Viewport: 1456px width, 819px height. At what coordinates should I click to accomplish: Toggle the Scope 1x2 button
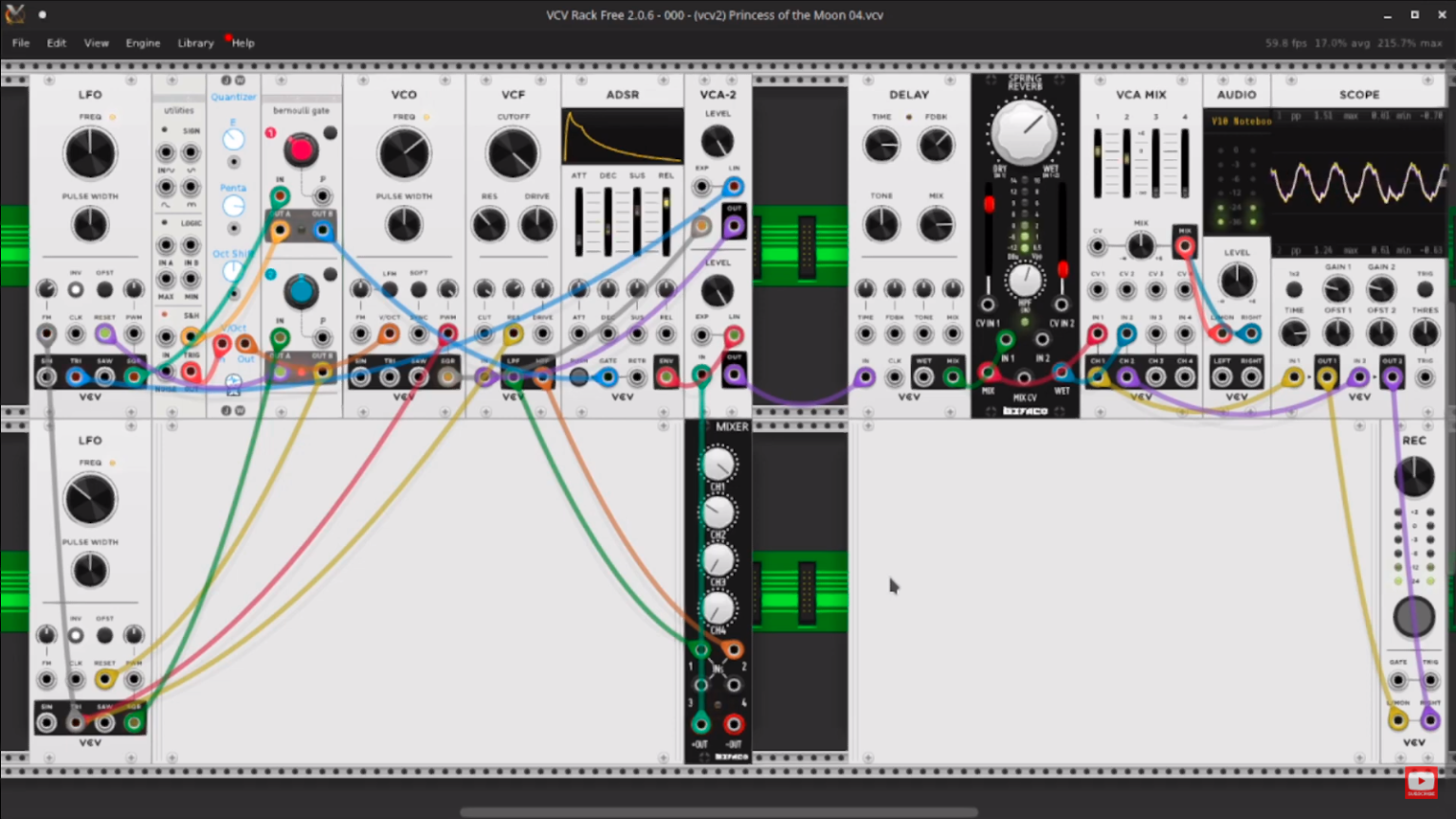pos(1294,289)
